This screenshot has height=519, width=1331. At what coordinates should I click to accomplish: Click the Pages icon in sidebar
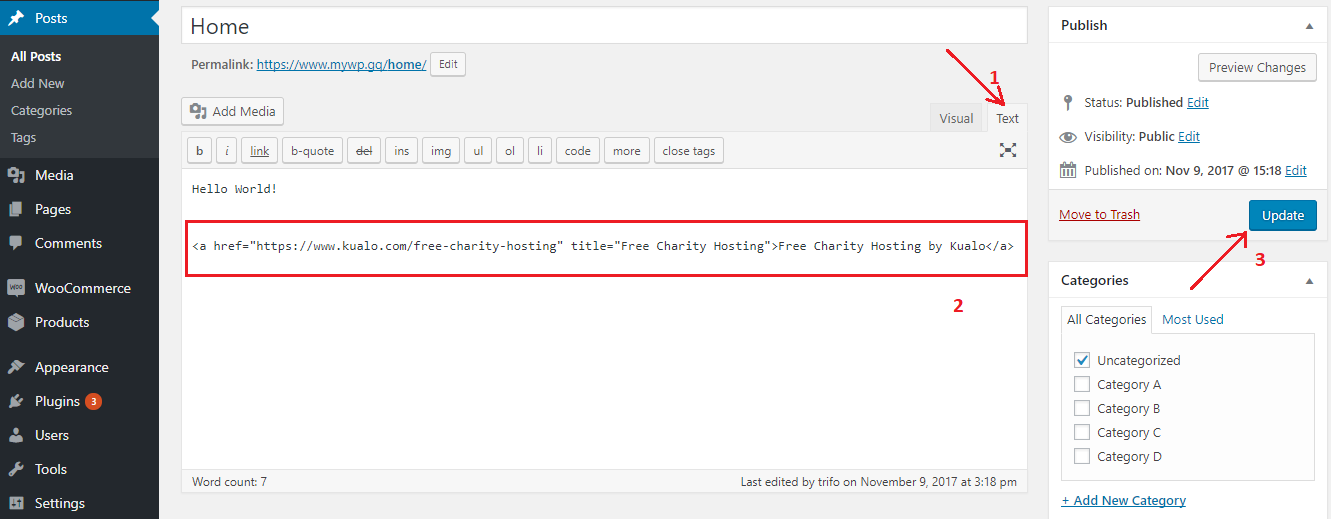(x=16, y=209)
